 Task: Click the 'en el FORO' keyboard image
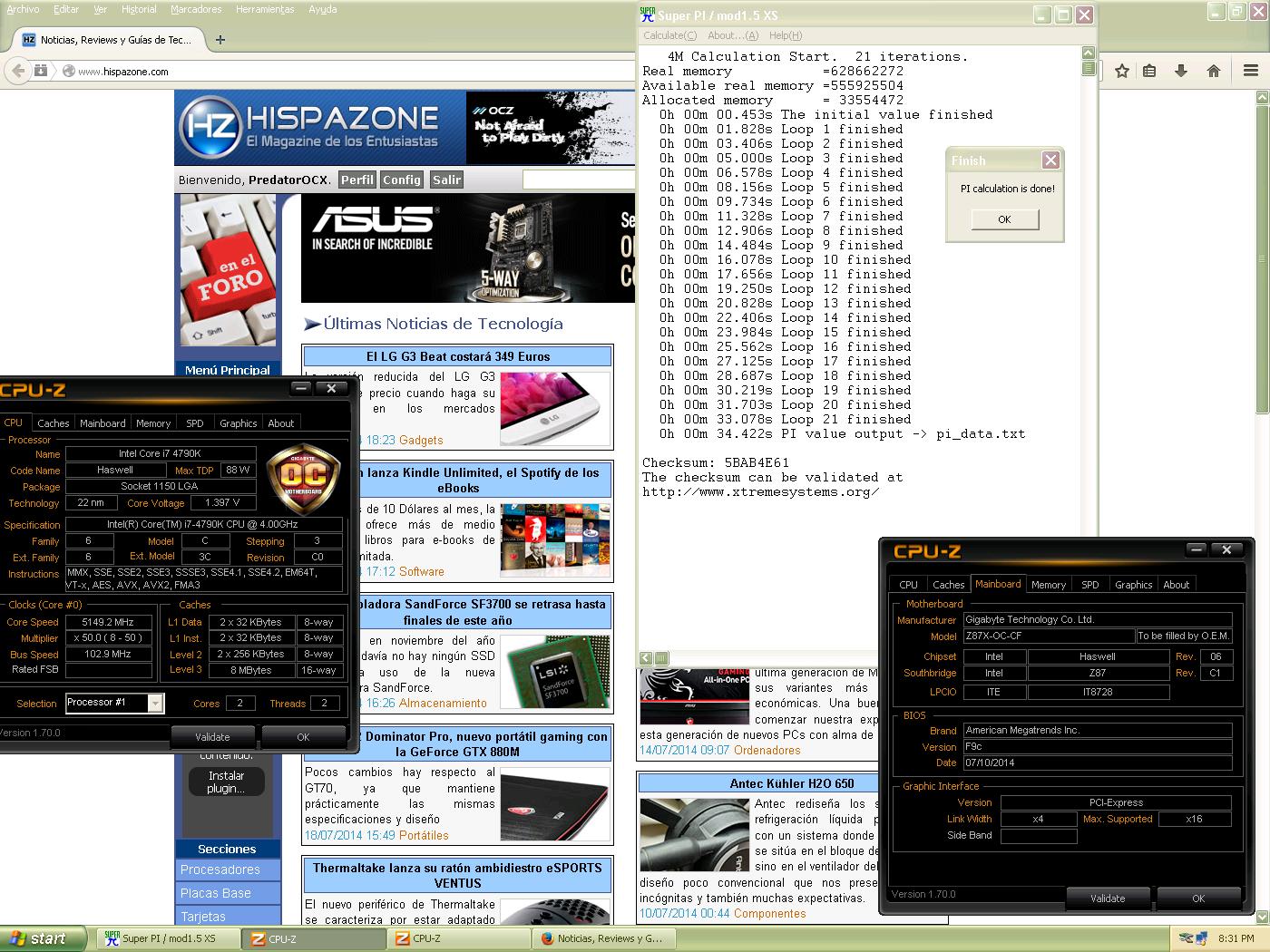[x=229, y=269]
